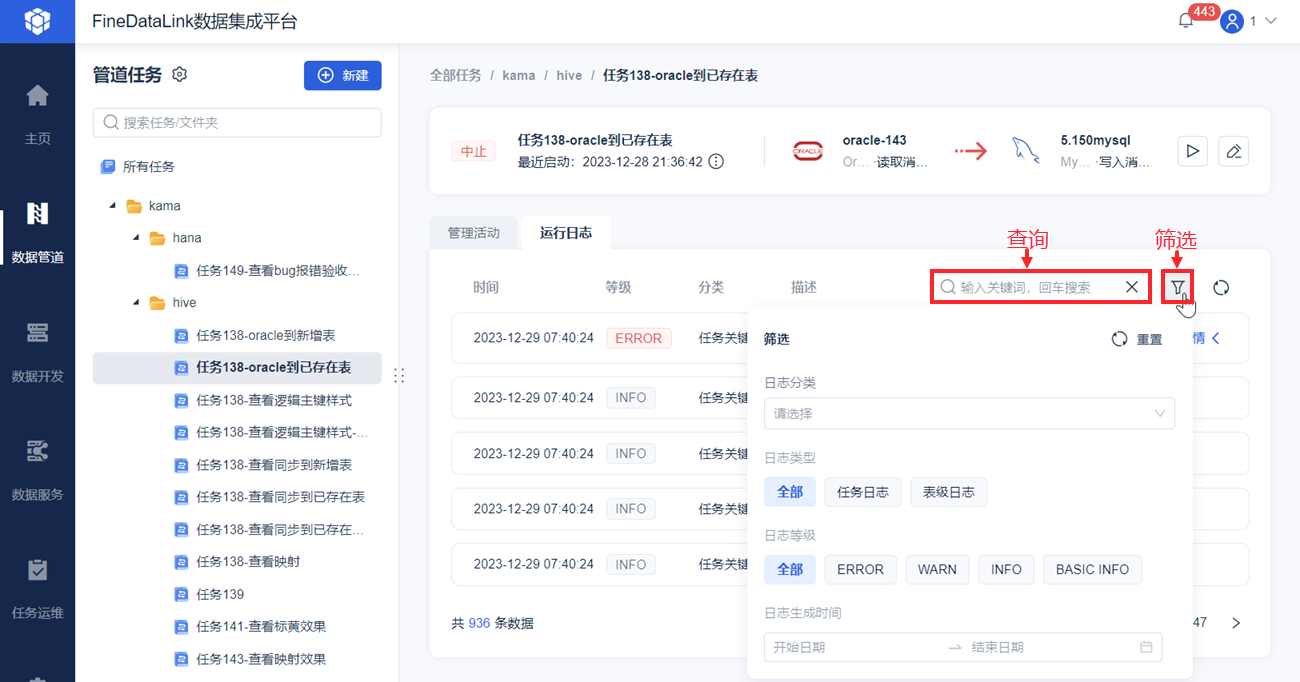Screen dimensions: 1300x682
Task: Filter by INFO log level
Action: (1006, 569)
